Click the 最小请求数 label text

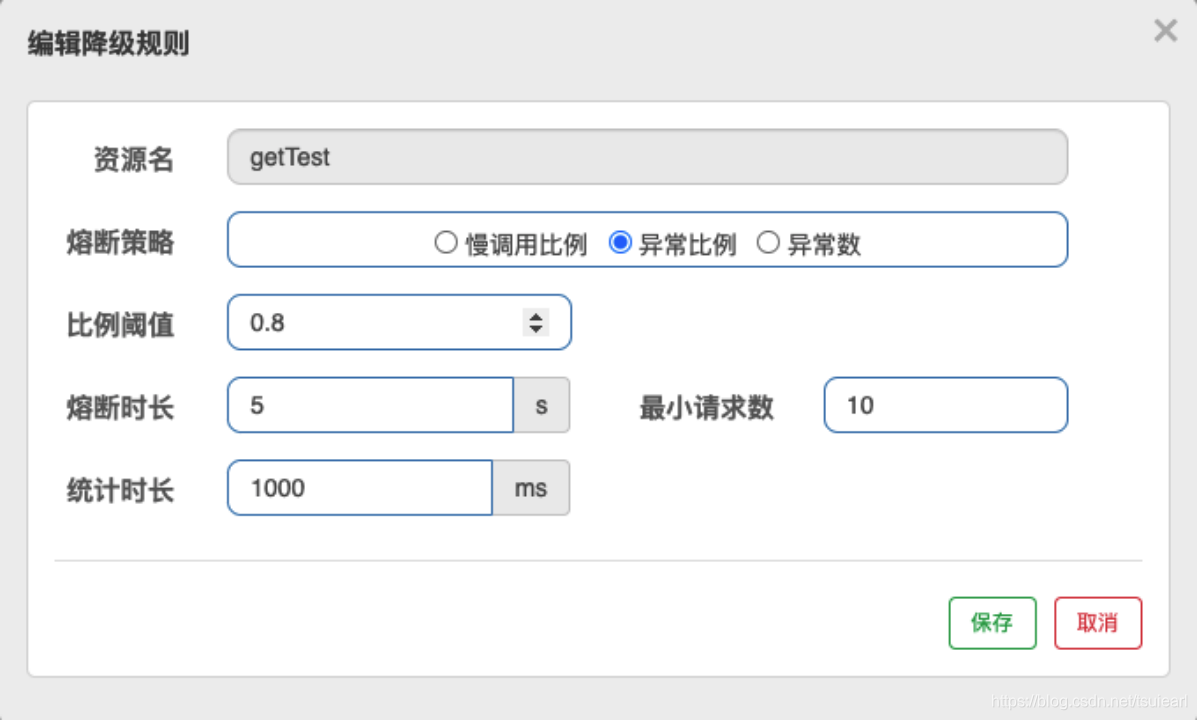pos(707,405)
